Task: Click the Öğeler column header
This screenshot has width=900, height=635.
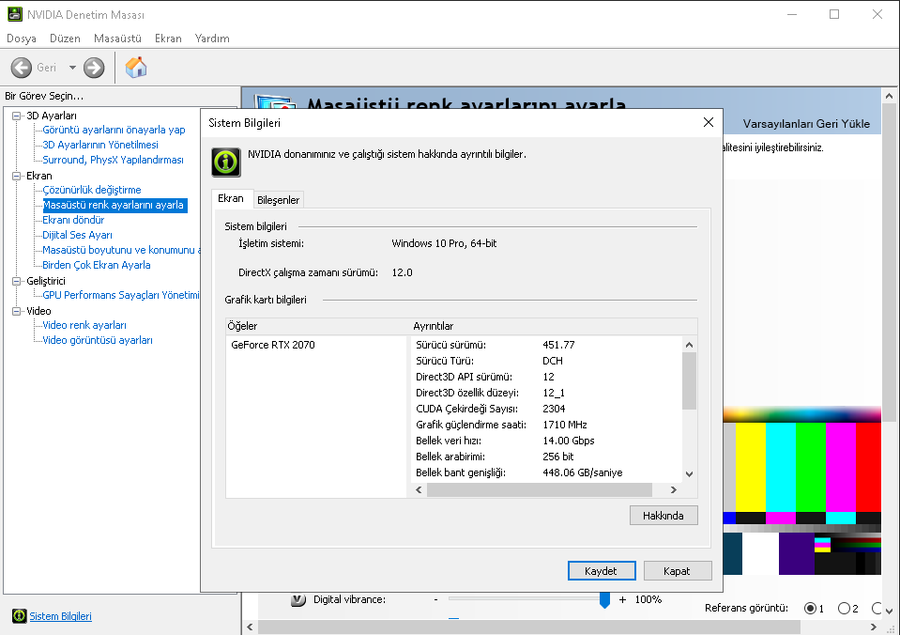Action: click(x=316, y=326)
